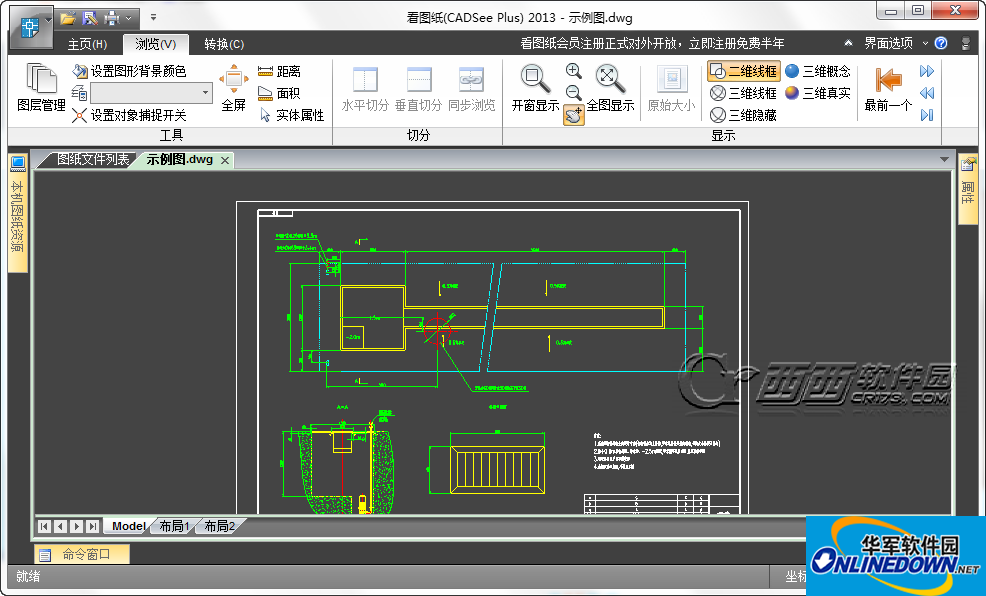The image size is (986, 596).
Task: Select the 距离 distance measure tool
Action: click(279, 71)
